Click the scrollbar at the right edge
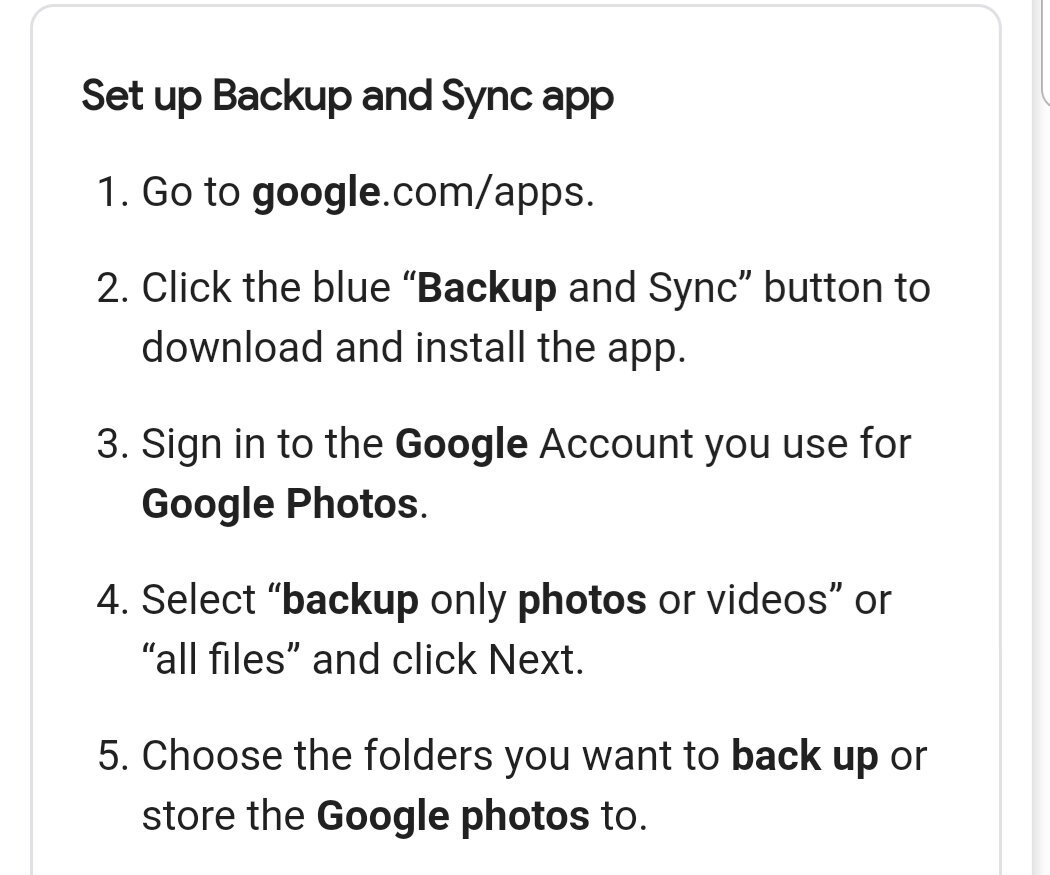1050x875 pixels. point(1045,52)
